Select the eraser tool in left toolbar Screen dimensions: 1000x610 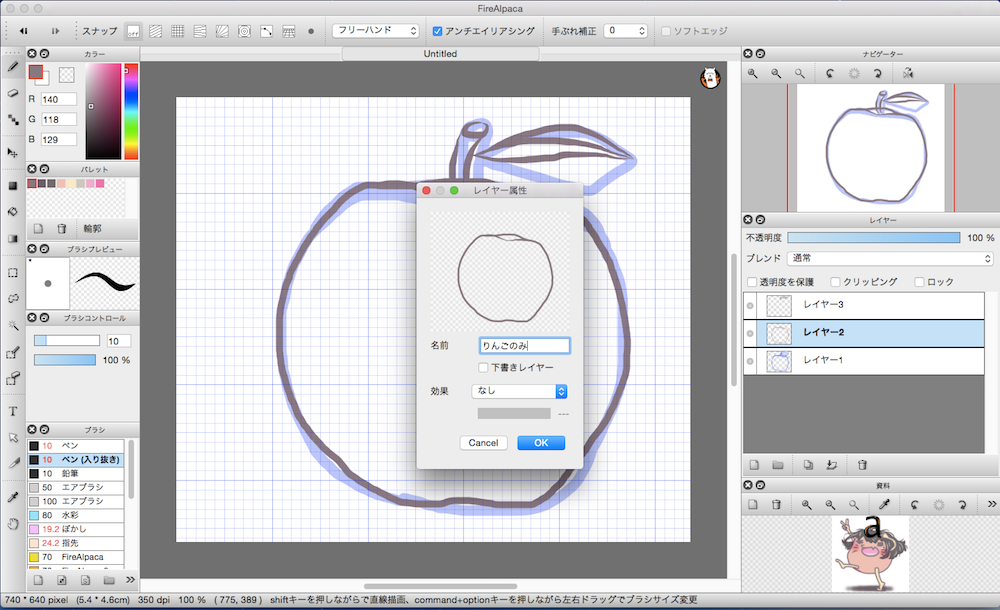pos(13,93)
